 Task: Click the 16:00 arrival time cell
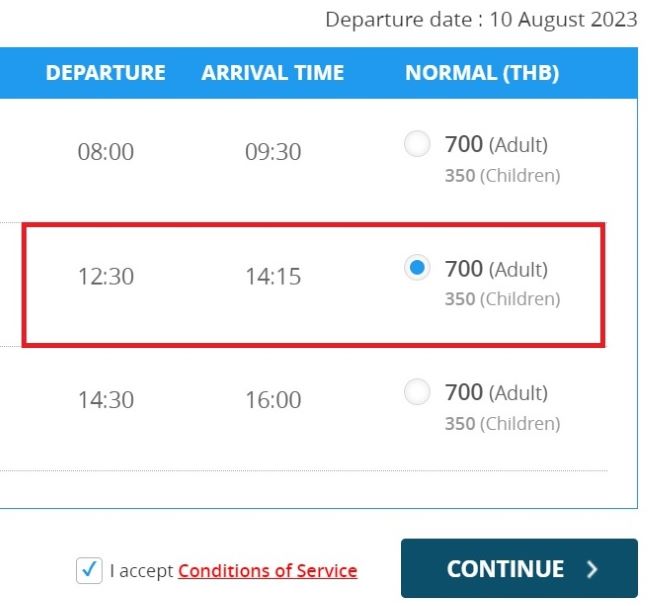[273, 400]
